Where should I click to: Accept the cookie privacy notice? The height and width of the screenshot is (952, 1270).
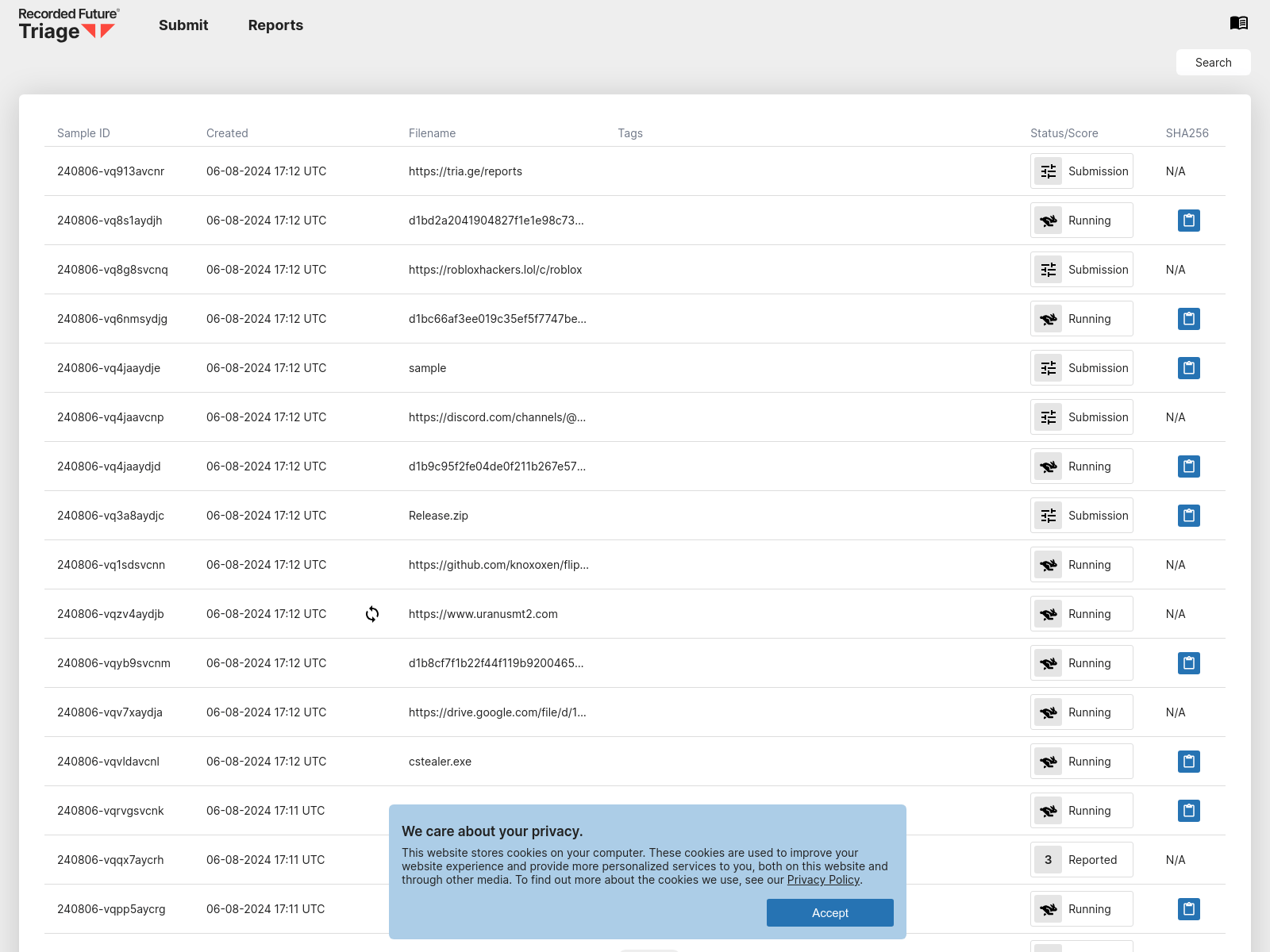click(x=829, y=912)
